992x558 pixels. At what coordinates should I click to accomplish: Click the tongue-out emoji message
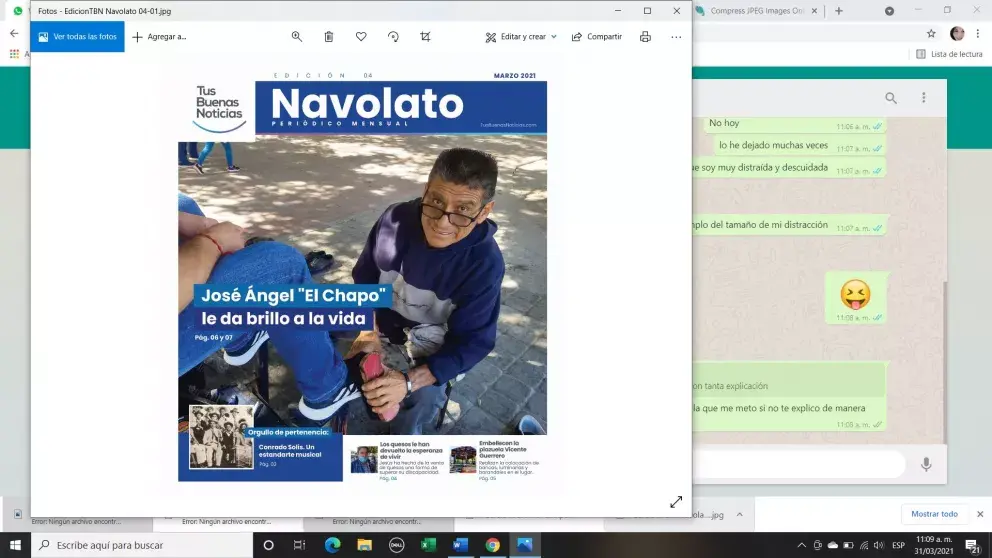click(855, 297)
